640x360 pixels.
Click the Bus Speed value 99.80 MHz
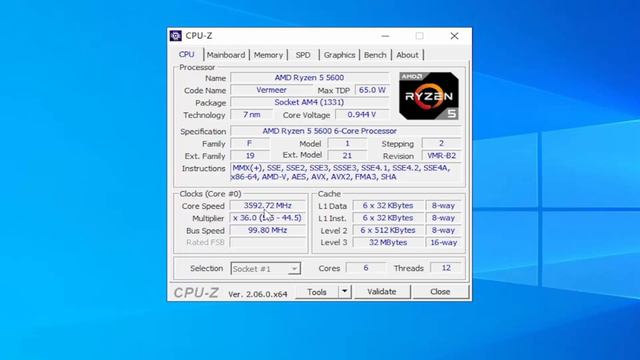click(x=267, y=230)
